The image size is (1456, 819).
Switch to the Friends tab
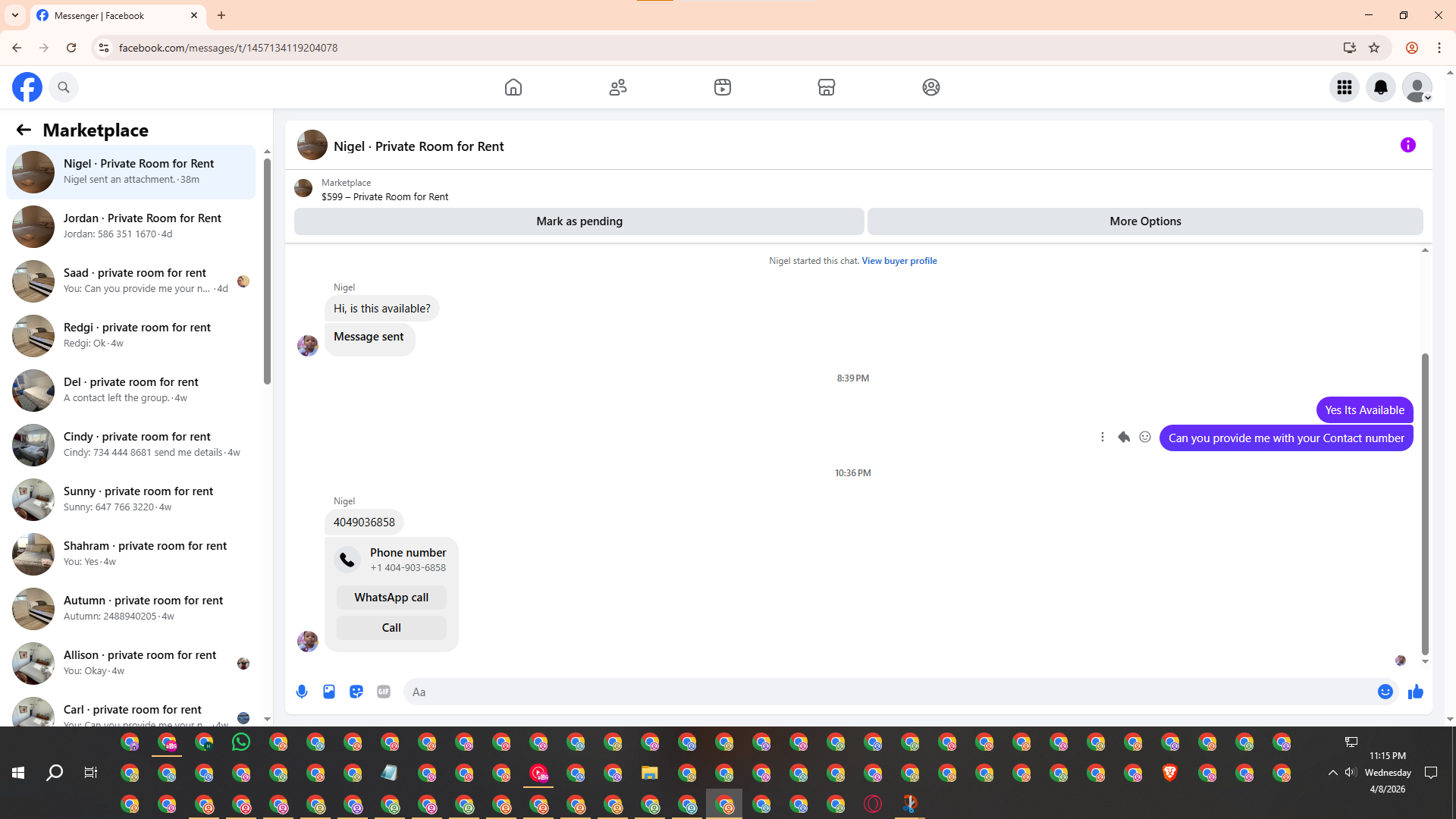coord(617,87)
